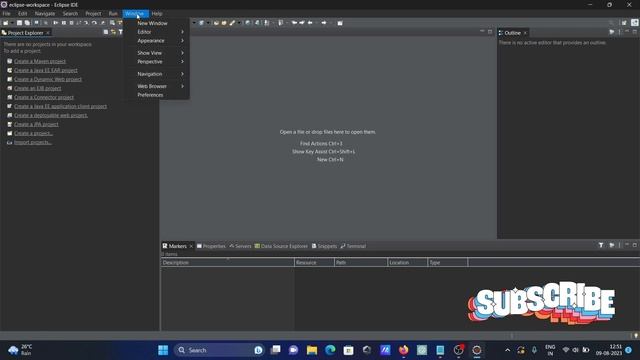Click the Project Explorer filter icon
This screenshot has height=360, width=640.
point(120,32)
